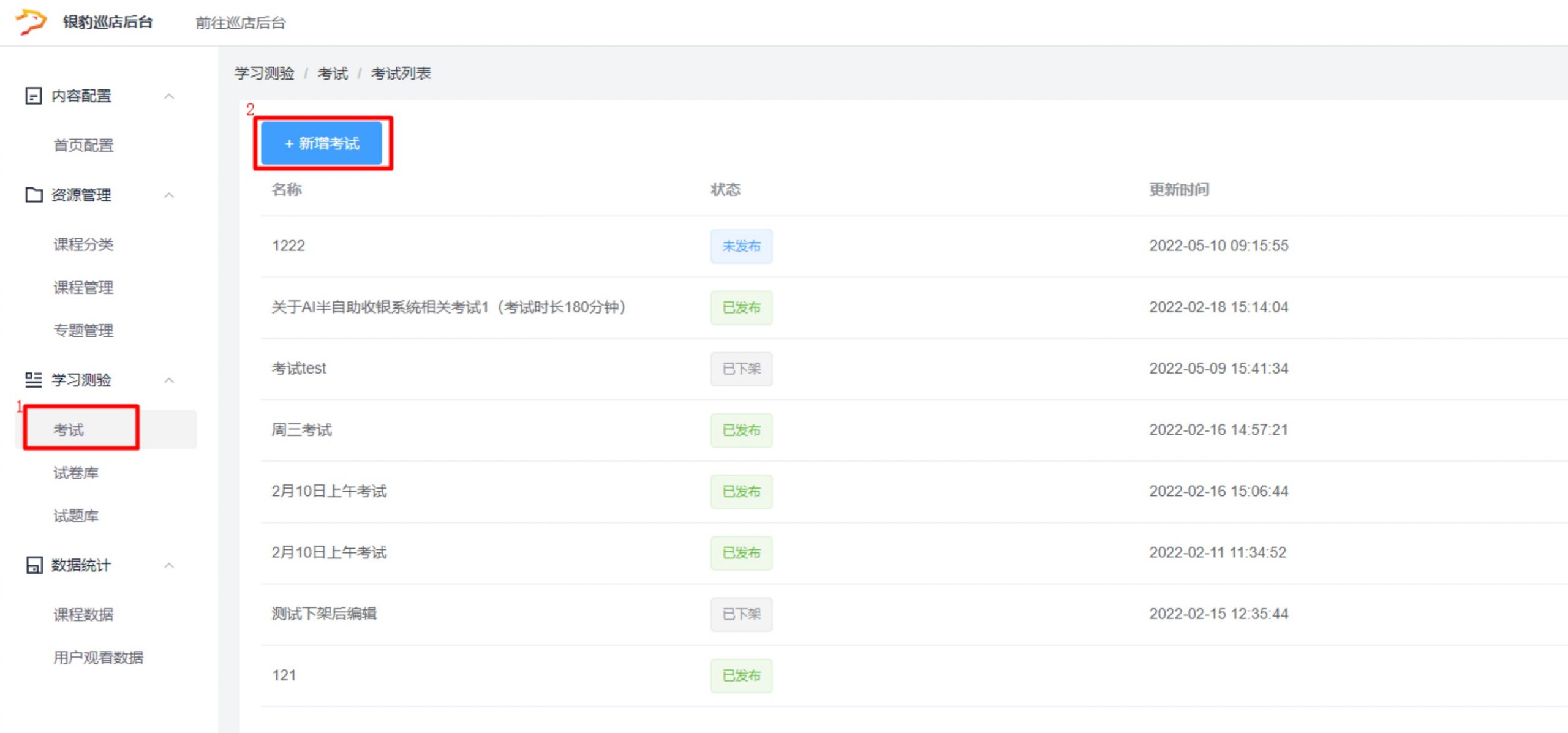Open the 周三考试 exam row
This screenshot has width=1568, height=733.
301,430
